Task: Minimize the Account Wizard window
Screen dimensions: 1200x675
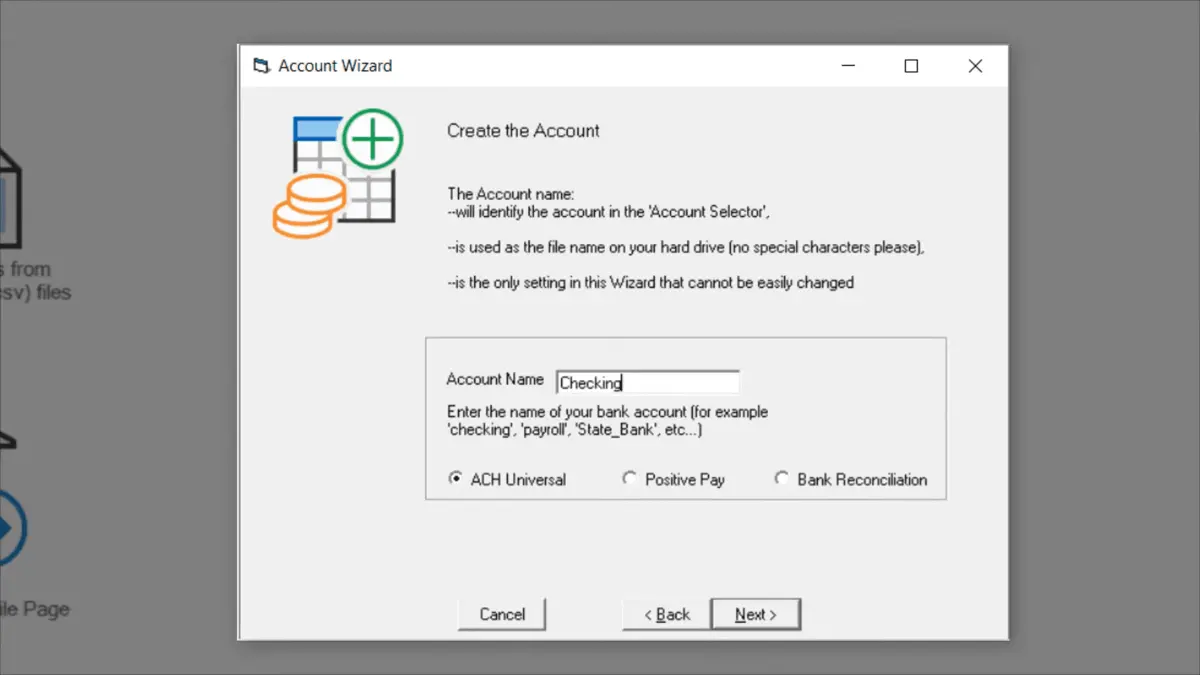Action: coord(848,66)
